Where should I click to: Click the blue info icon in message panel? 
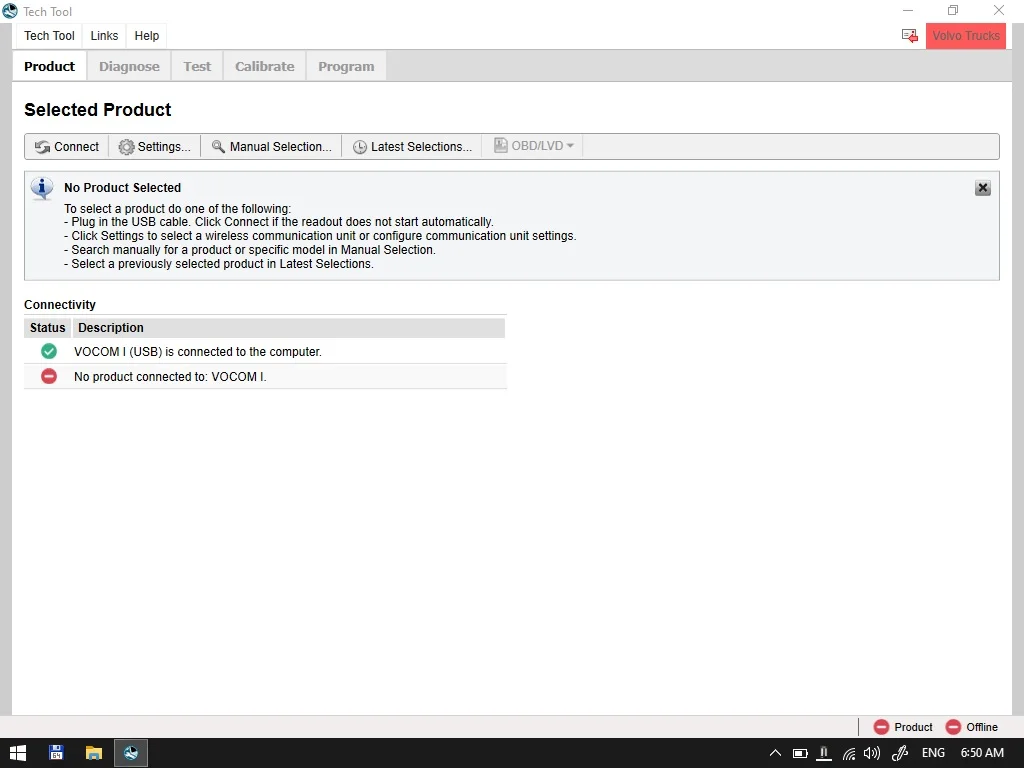42,188
